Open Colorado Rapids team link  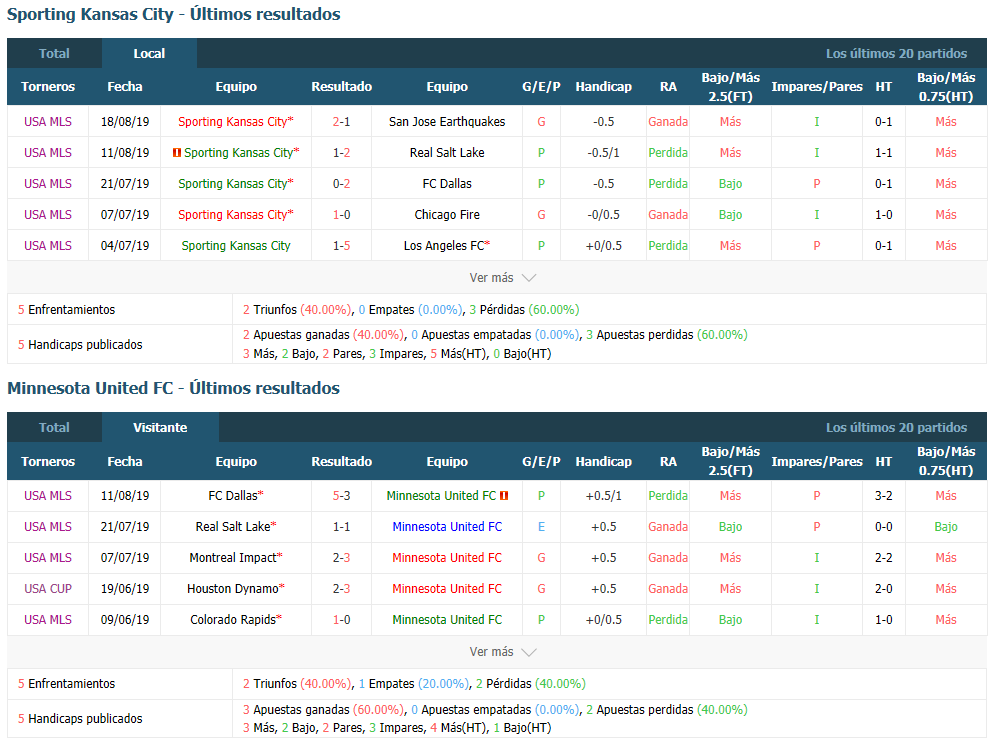pos(236,620)
